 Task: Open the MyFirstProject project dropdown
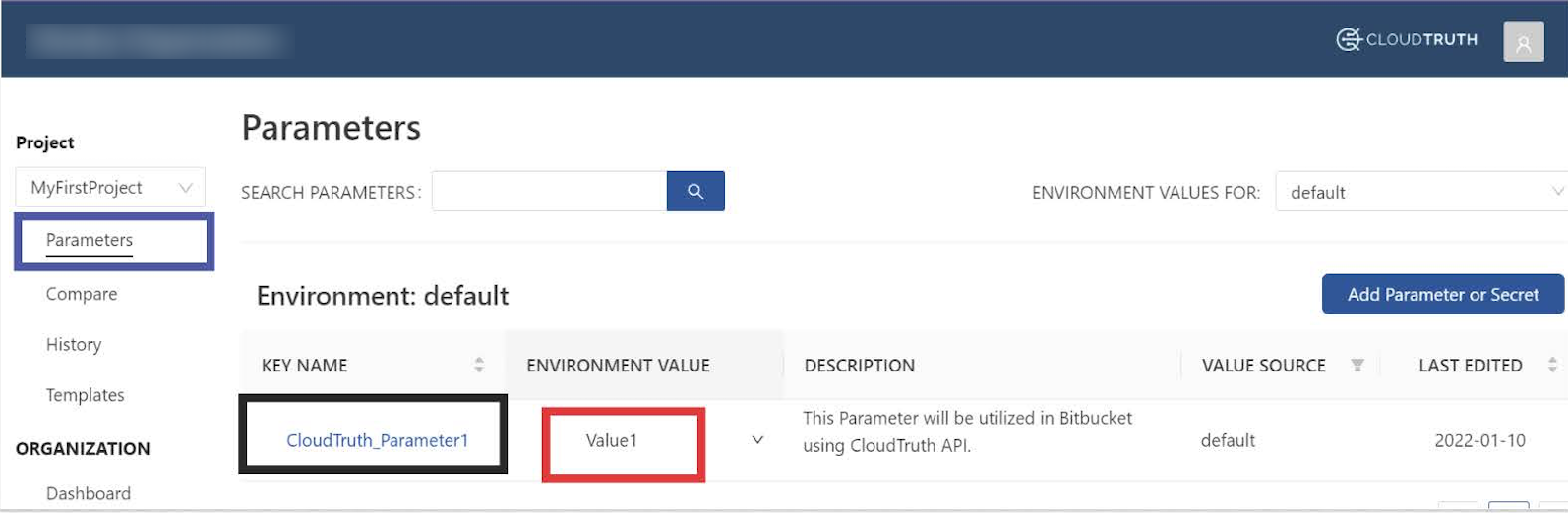pos(110,187)
